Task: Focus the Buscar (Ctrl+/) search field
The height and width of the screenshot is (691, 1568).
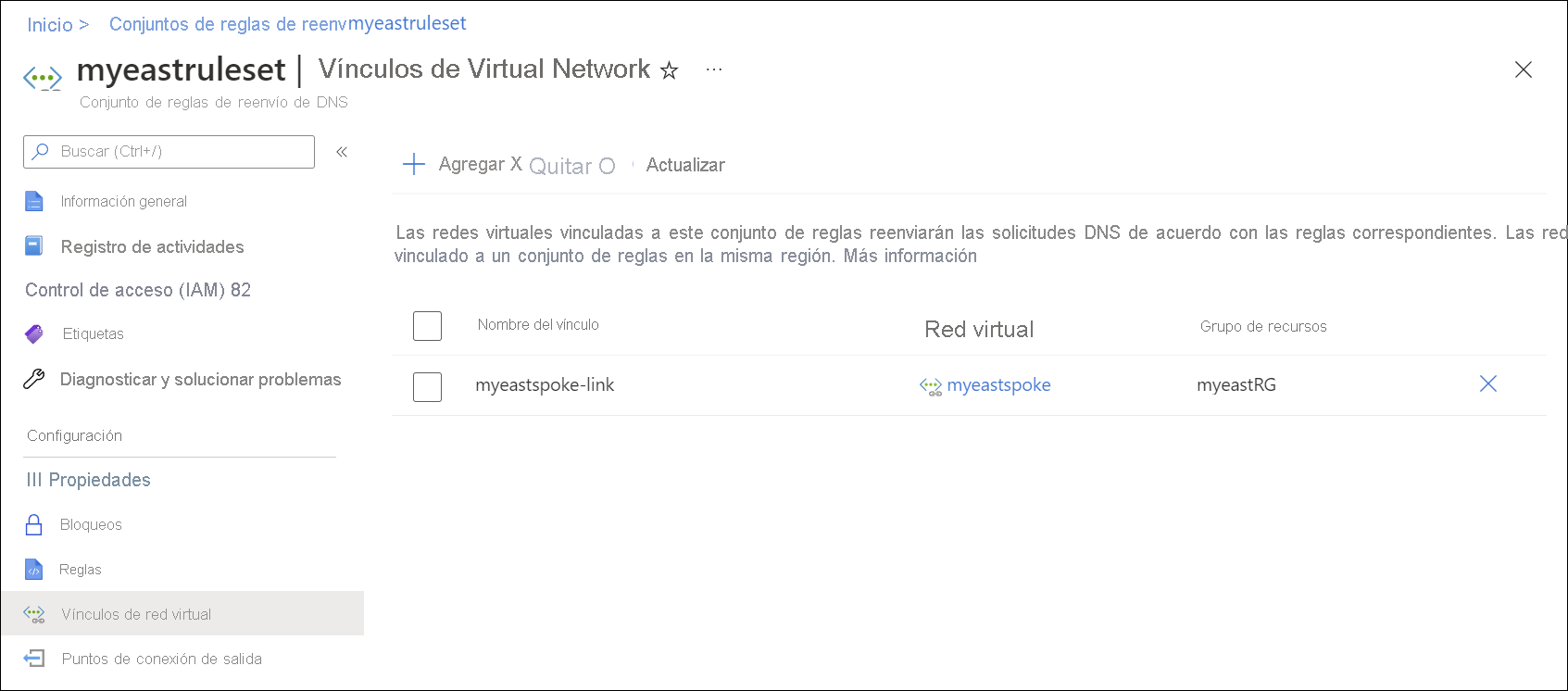Action: pyautogui.click(x=169, y=152)
